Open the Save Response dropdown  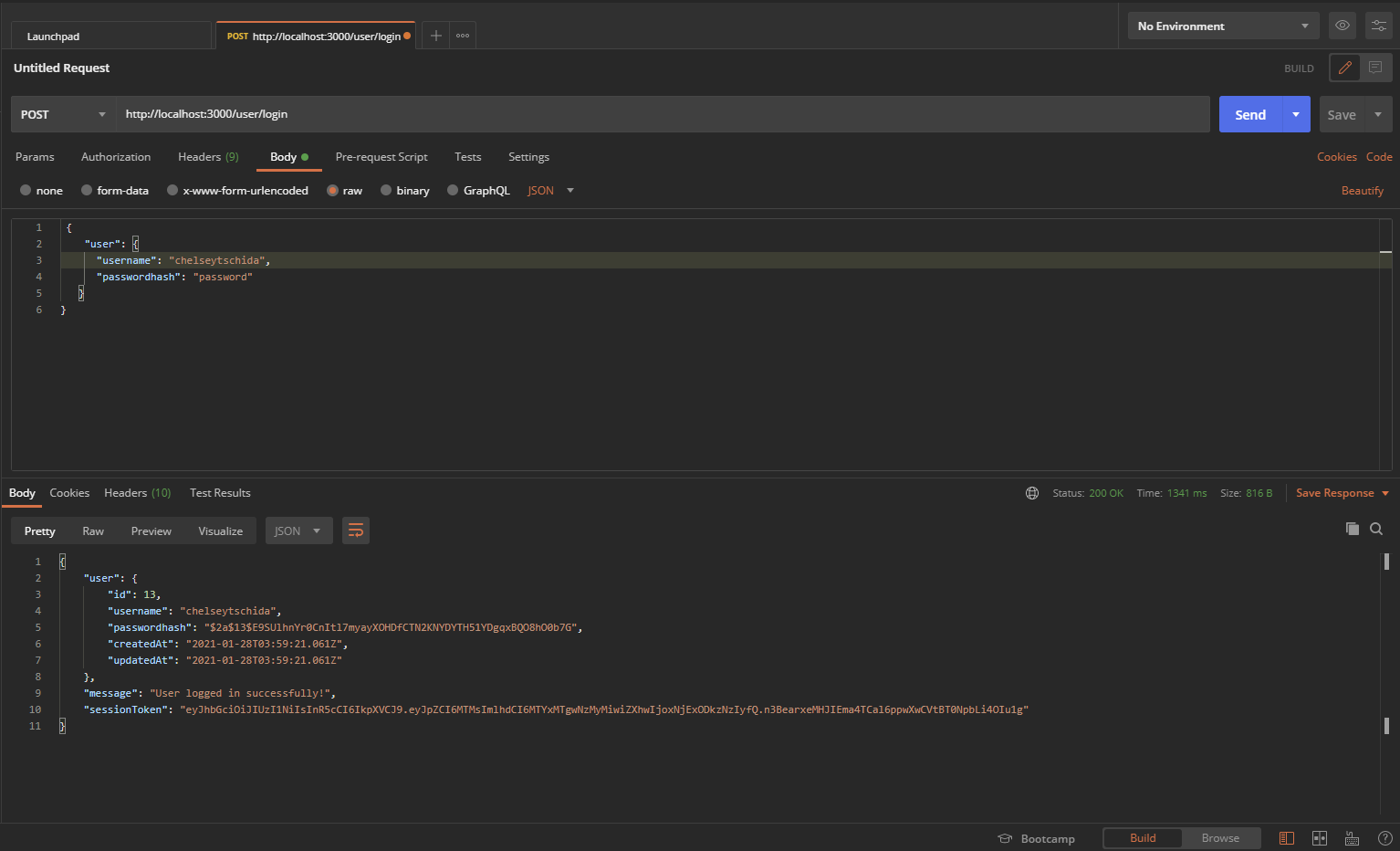pyautogui.click(x=1343, y=493)
